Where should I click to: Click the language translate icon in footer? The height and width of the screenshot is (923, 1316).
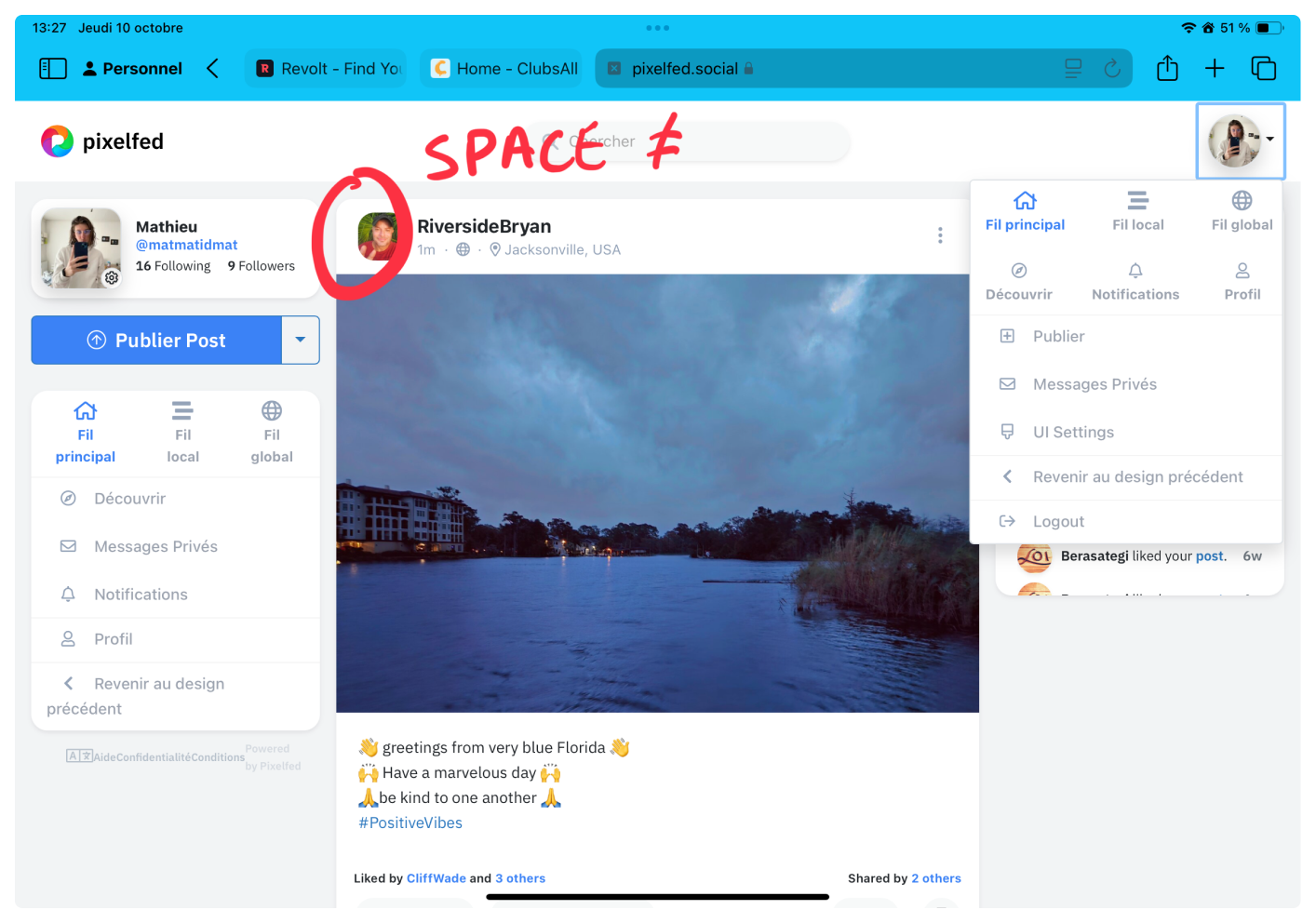tap(78, 756)
